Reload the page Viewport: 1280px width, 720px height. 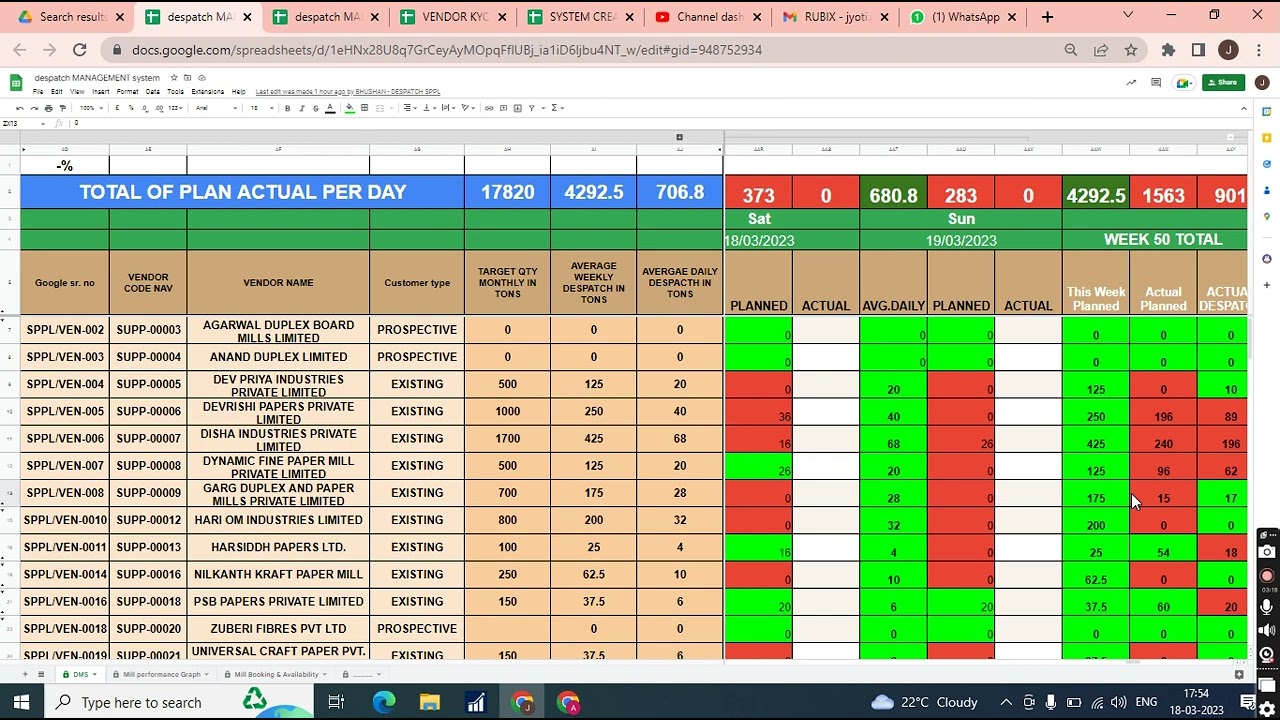79,50
